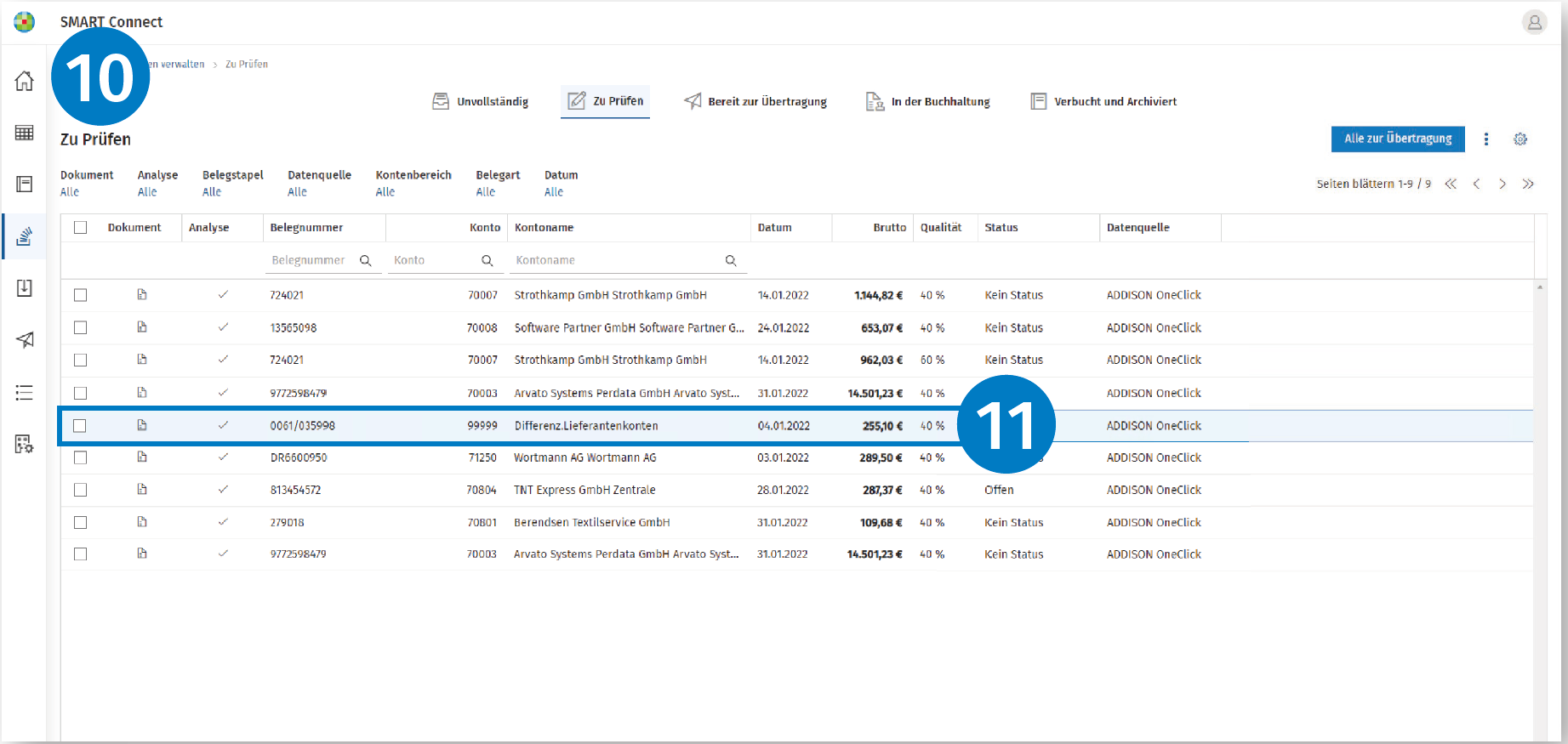Open document icon for Differenz.Lieferantenkonten row
This screenshot has width=1568, height=744.
[142, 425]
